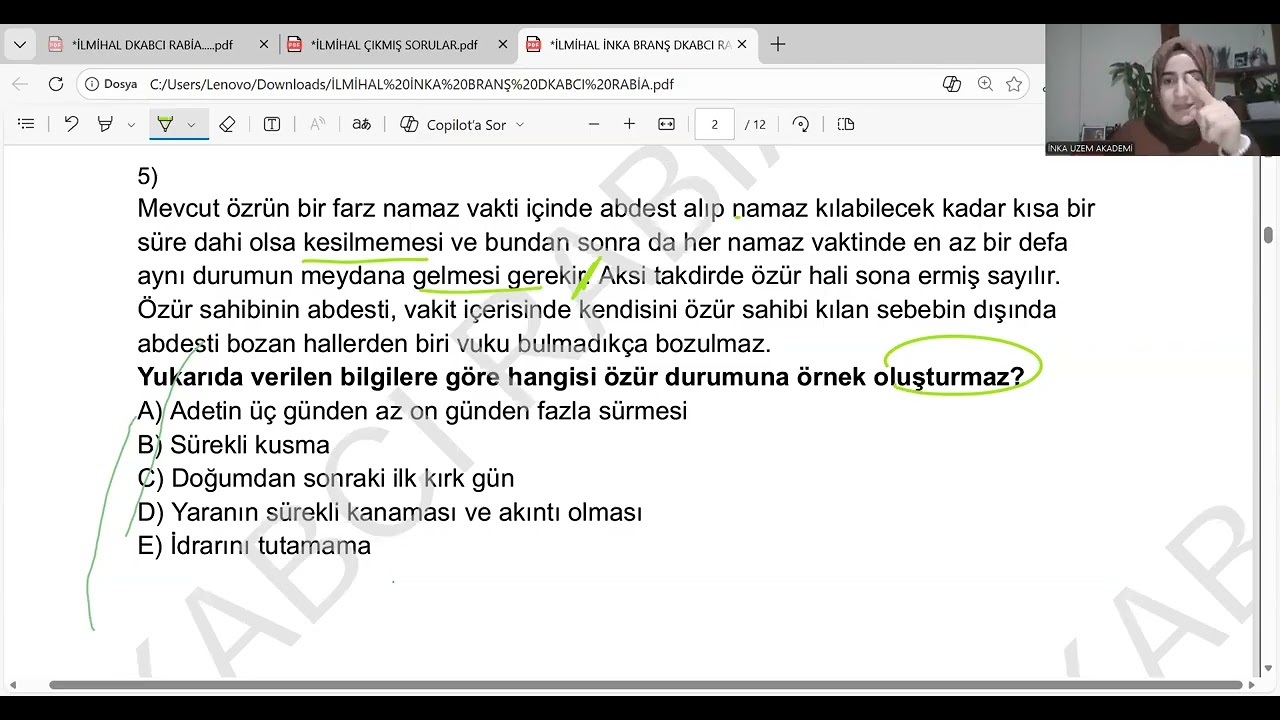Focus the address bar file path
The image size is (1280, 720).
(x=412, y=85)
